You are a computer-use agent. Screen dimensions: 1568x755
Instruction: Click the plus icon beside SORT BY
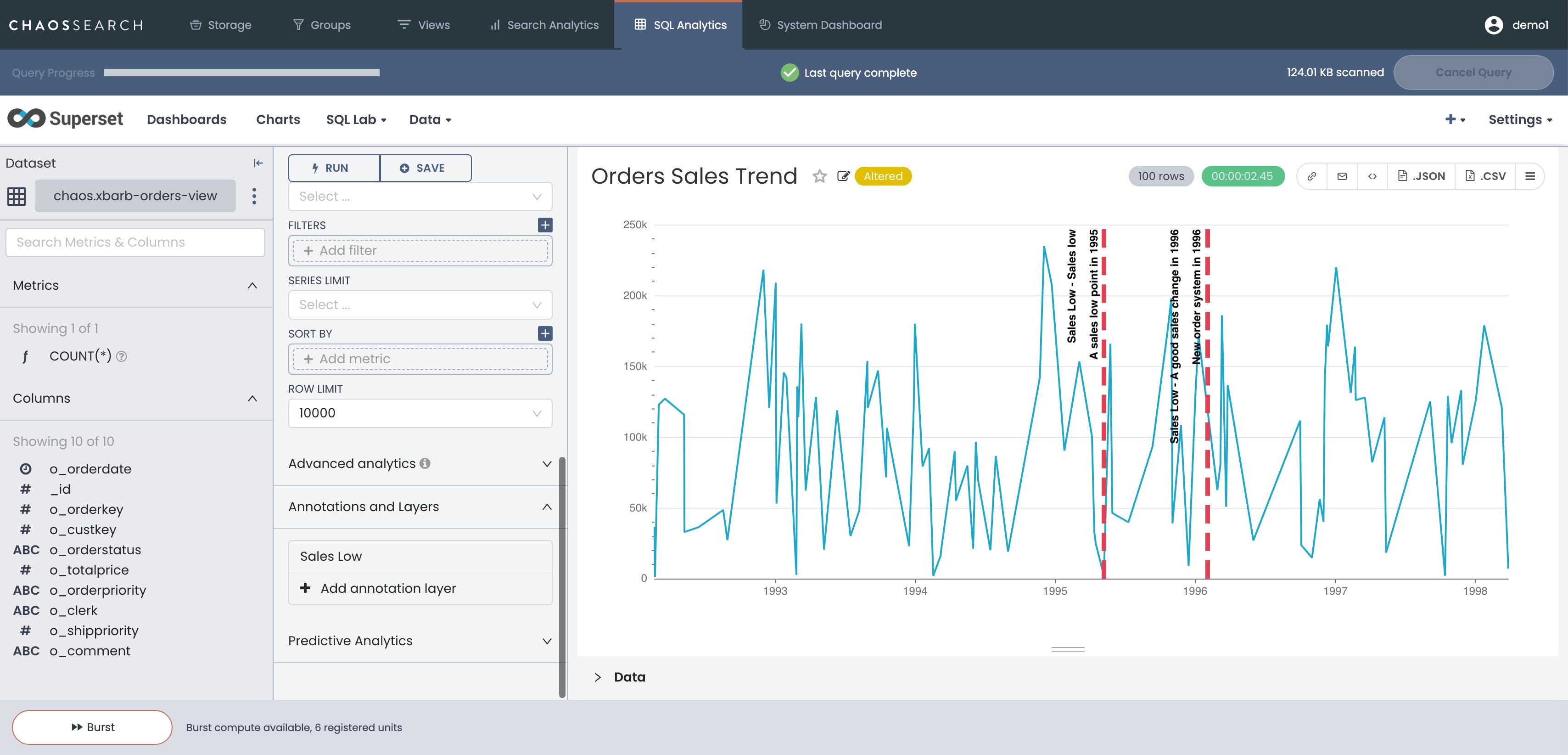click(x=545, y=334)
